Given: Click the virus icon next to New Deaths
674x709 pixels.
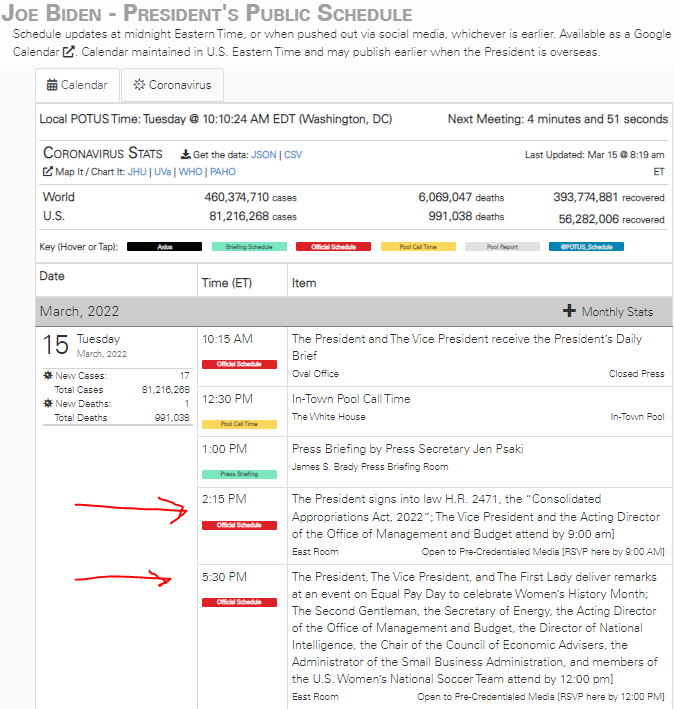Looking at the screenshot, I should pos(47,403).
